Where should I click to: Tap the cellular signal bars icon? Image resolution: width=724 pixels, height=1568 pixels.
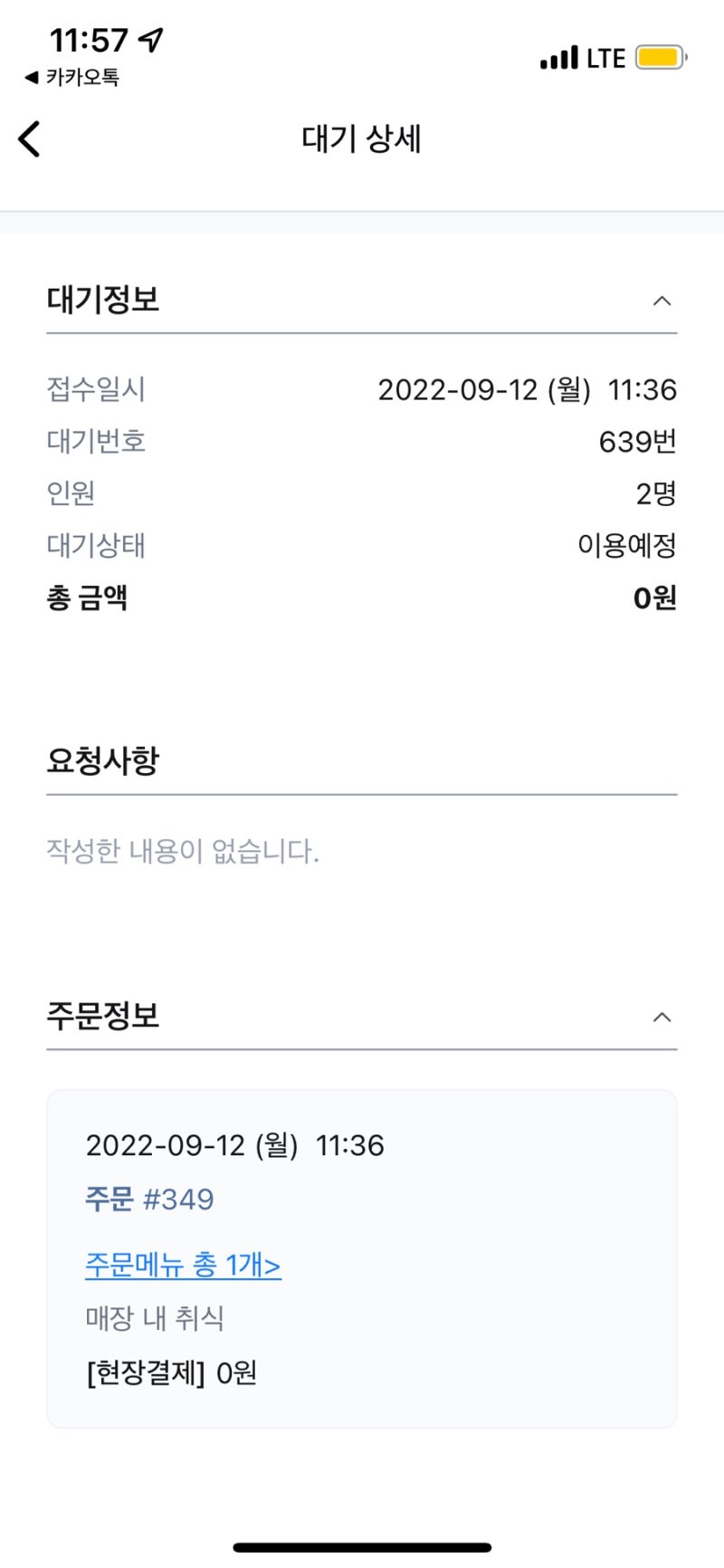pyautogui.click(x=558, y=59)
